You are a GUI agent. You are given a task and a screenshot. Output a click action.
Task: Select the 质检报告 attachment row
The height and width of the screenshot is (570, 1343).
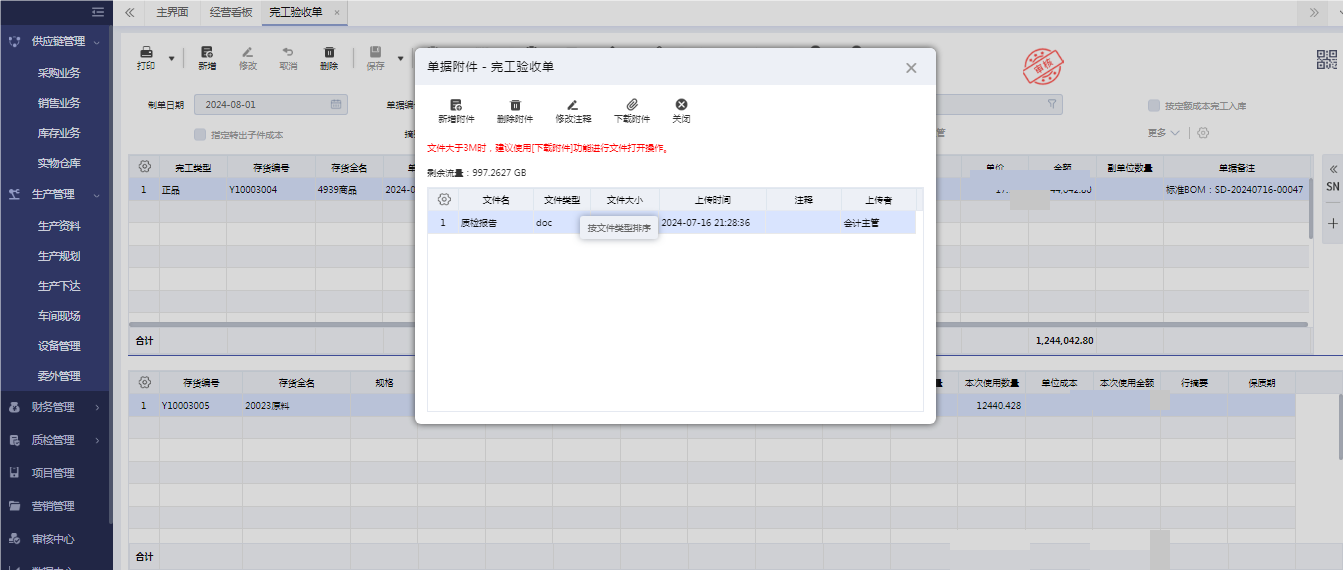coord(478,223)
